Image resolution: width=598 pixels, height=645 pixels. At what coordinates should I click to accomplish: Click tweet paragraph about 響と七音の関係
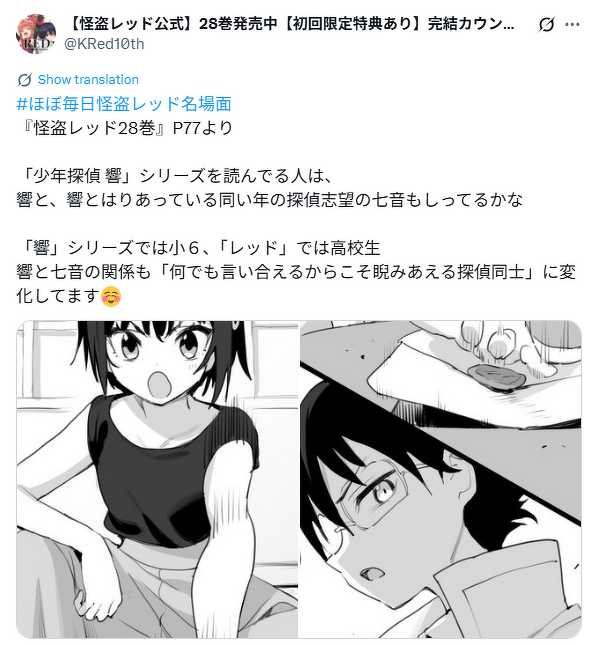(x=296, y=284)
